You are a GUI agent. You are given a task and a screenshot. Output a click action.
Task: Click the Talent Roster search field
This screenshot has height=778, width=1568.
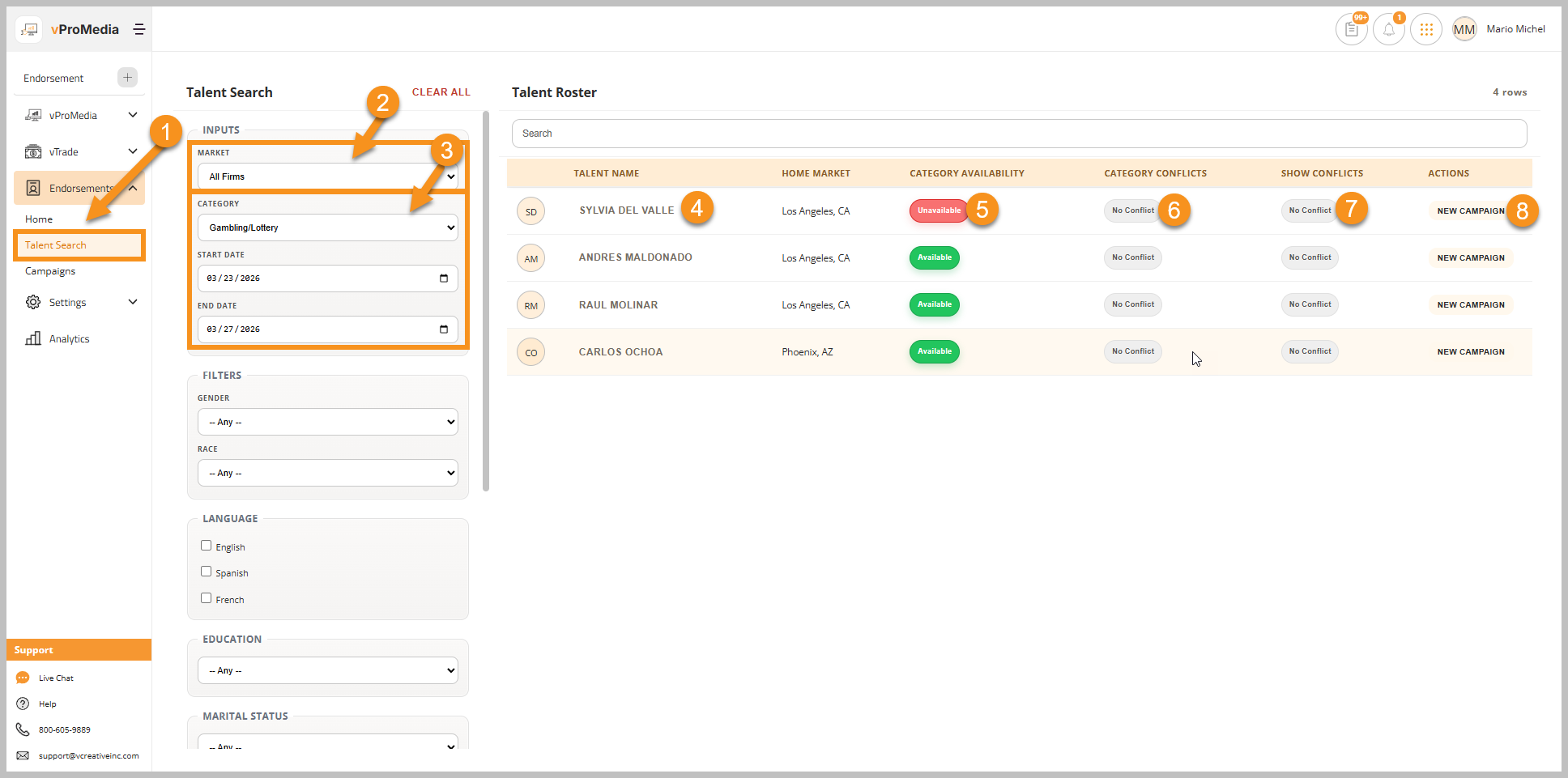[1019, 134]
